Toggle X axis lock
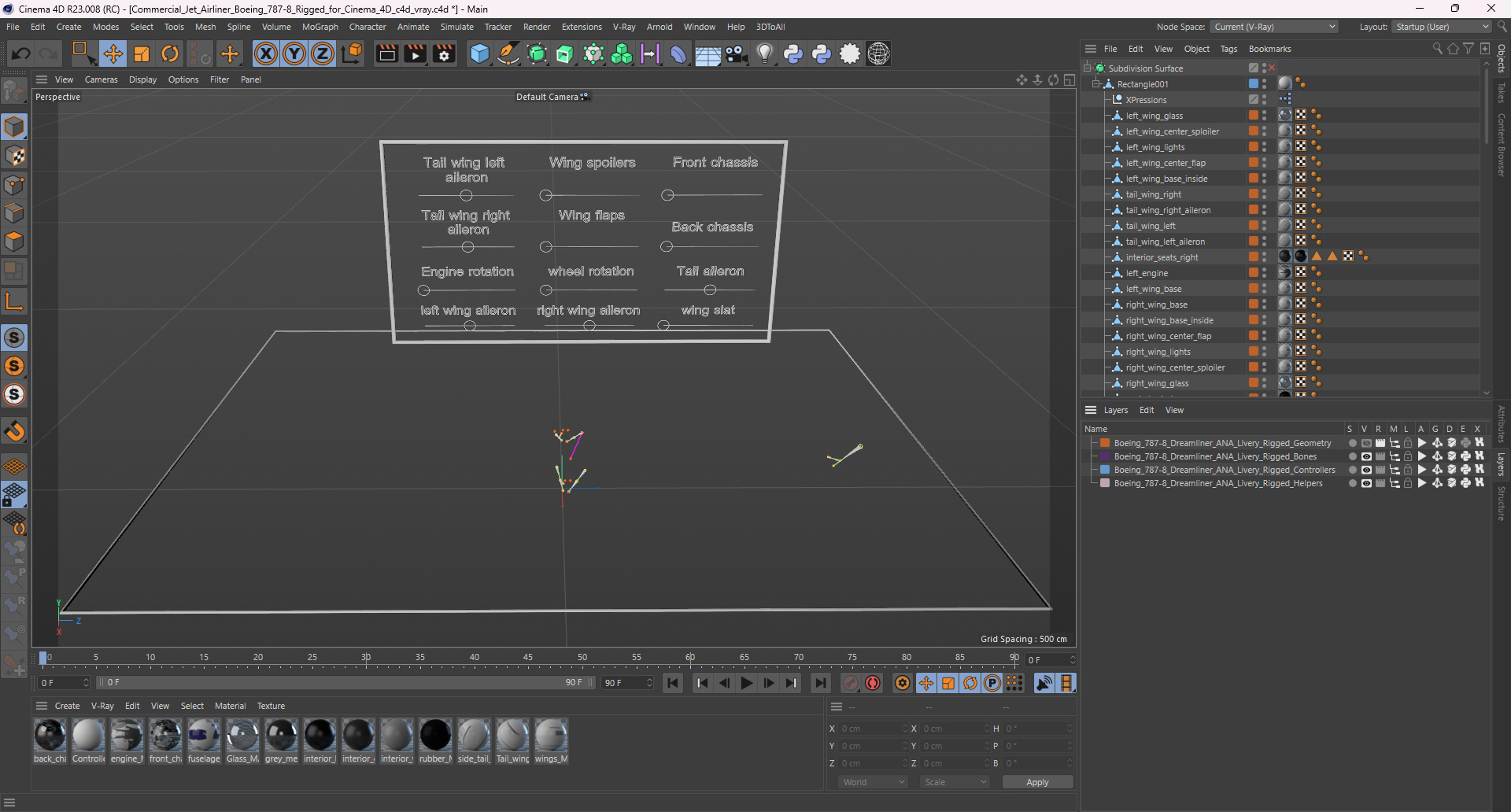1511x812 pixels. [266, 54]
